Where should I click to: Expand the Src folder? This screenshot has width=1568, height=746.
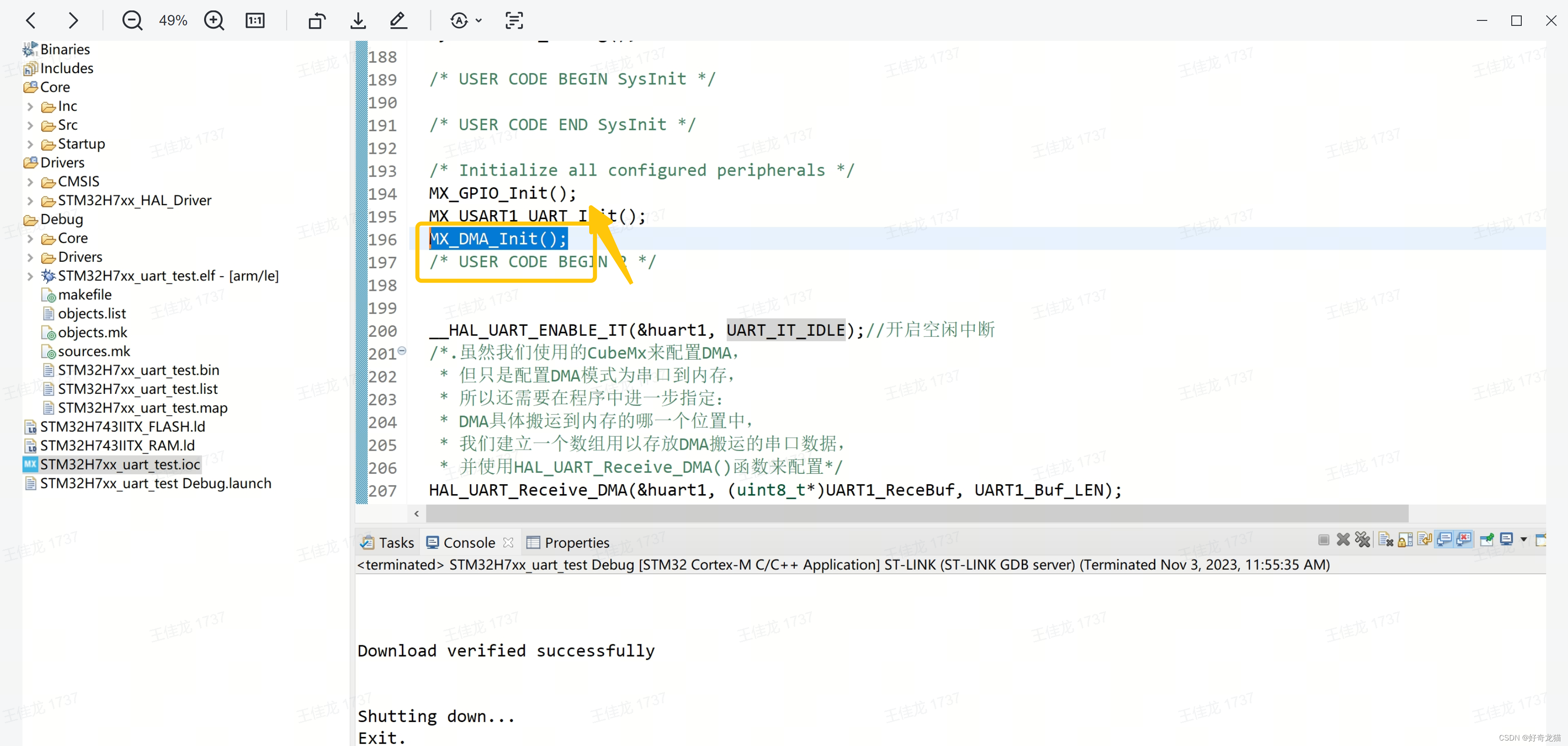[x=30, y=125]
